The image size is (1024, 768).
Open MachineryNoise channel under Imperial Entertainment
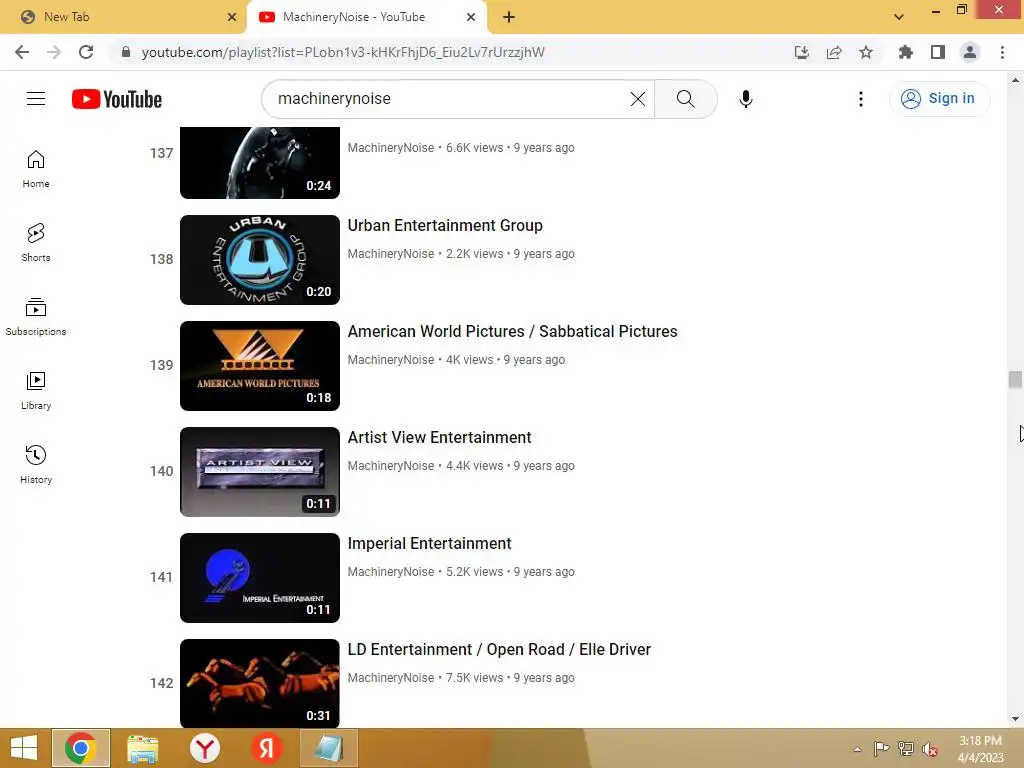click(391, 572)
